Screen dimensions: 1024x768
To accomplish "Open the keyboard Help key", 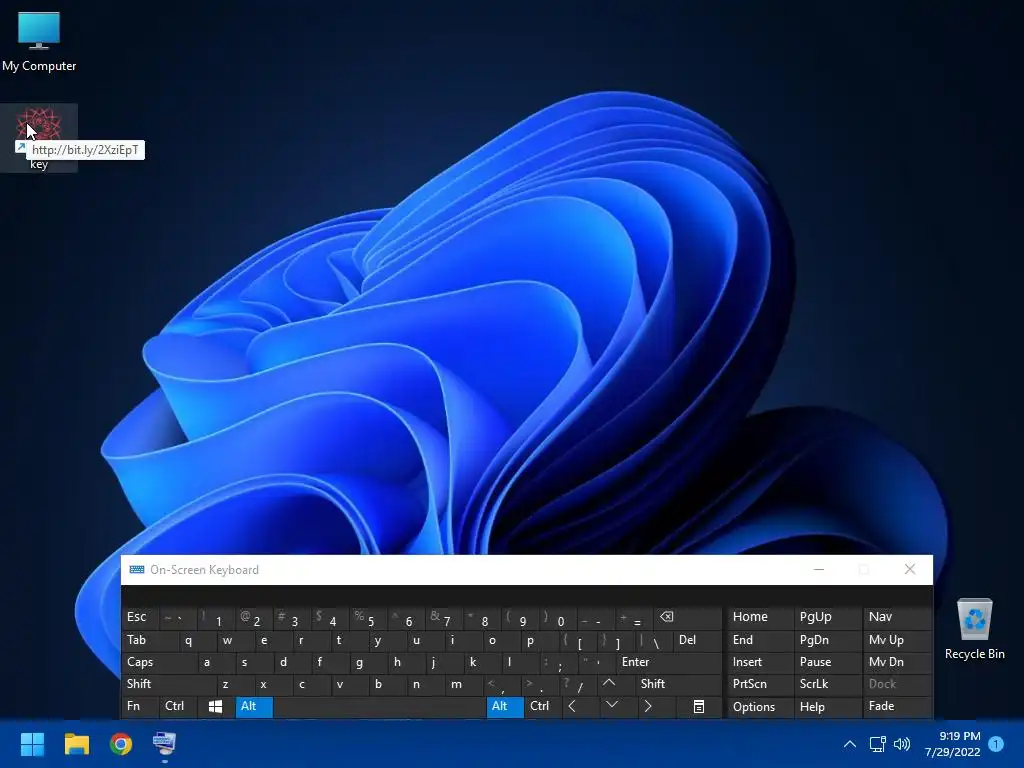I will click(827, 707).
